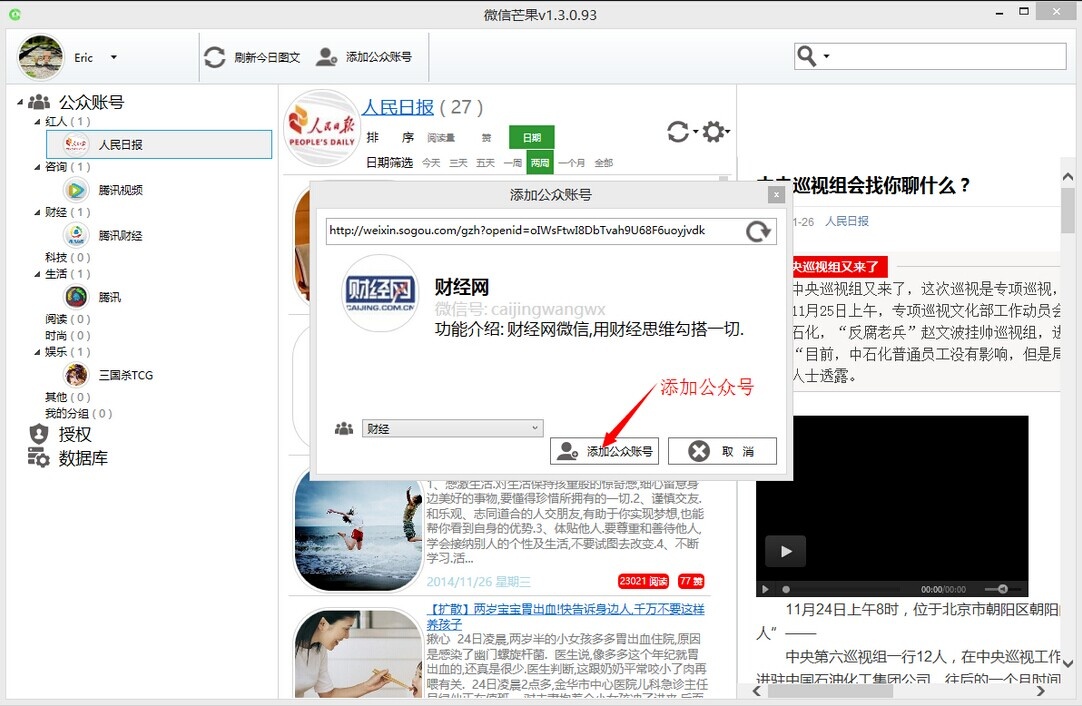This screenshot has height=706, width=1082.
Task: Click the 77 赞 badge
Action: pyautogui.click(x=691, y=581)
